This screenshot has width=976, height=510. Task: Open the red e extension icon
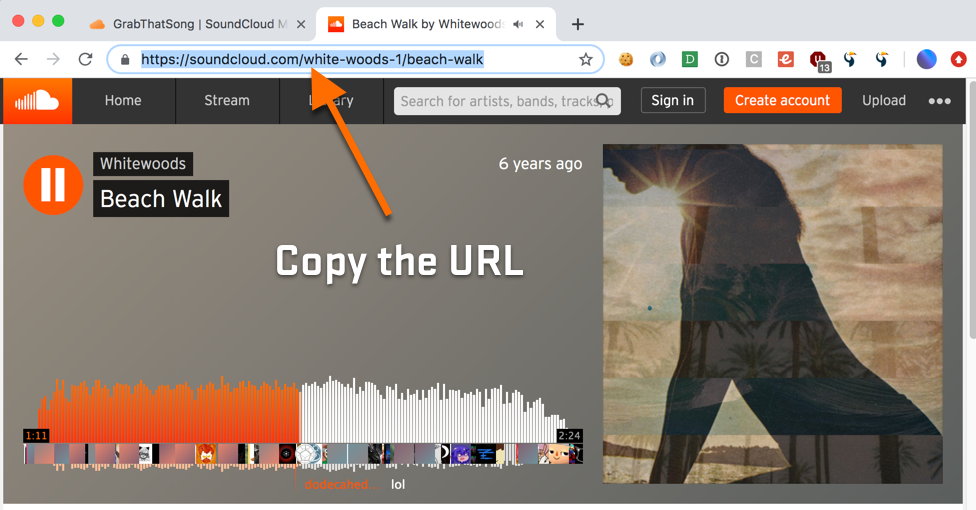tap(786, 59)
